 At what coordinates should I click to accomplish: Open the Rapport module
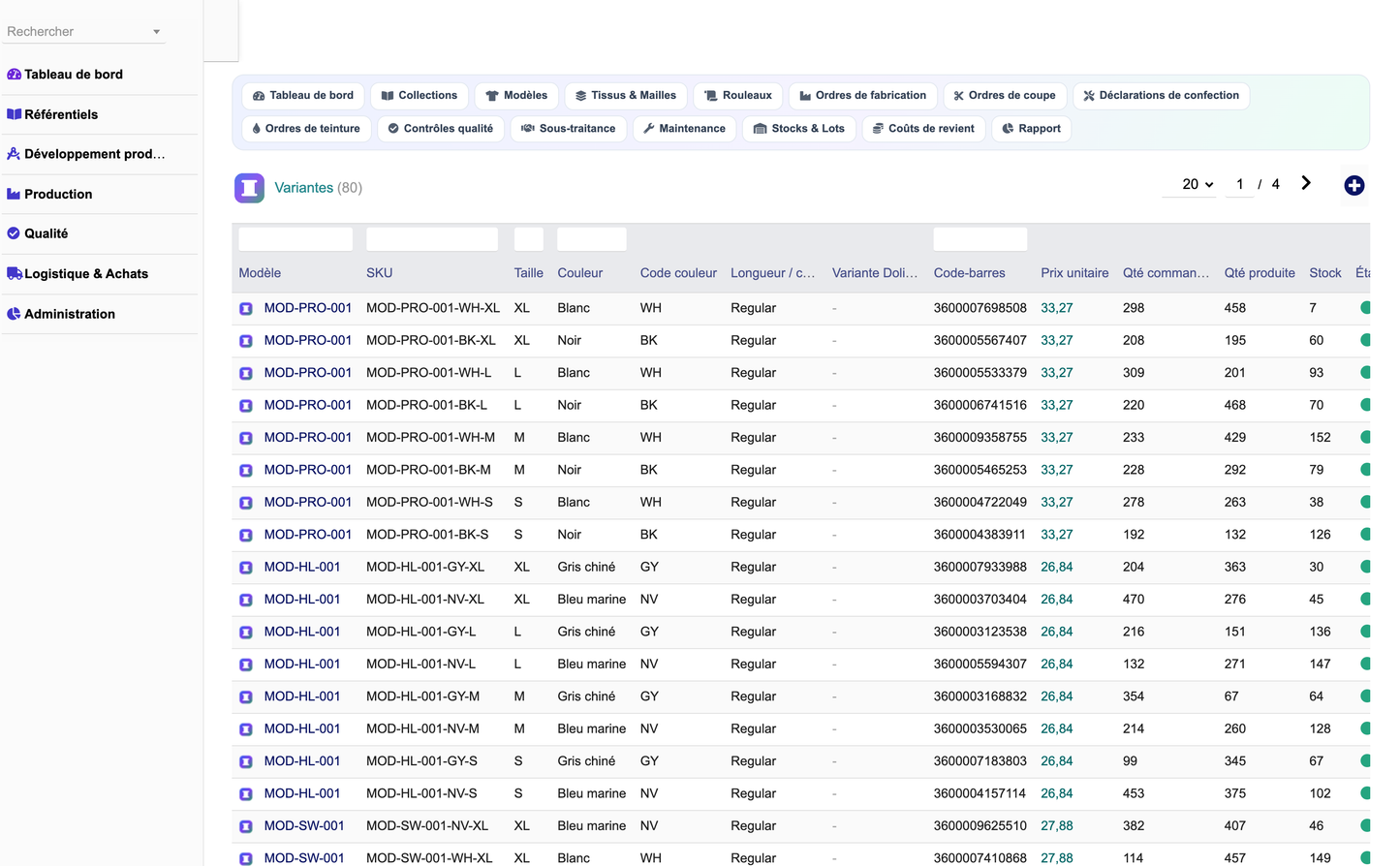(x=1032, y=129)
